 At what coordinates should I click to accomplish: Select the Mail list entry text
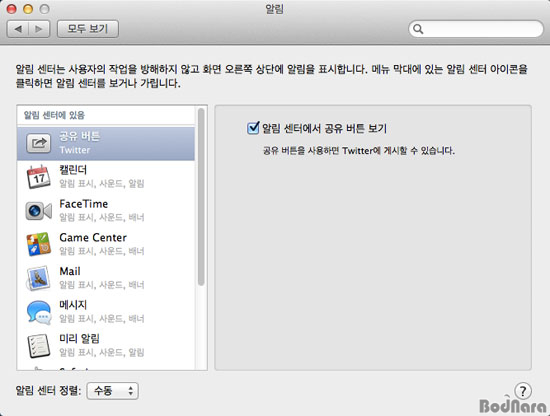[x=70, y=271]
